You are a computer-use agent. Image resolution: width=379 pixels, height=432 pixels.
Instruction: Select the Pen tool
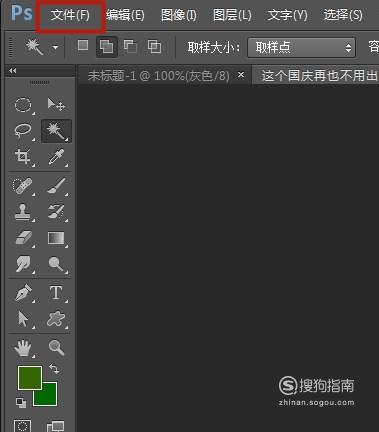[23, 293]
